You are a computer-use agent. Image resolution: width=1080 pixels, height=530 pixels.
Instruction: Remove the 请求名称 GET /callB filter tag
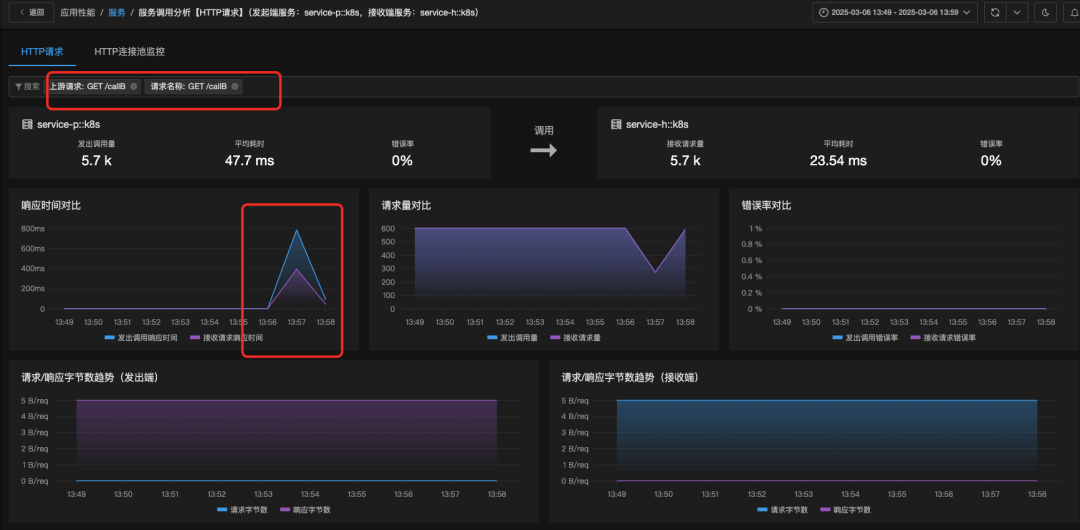click(x=235, y=87)
